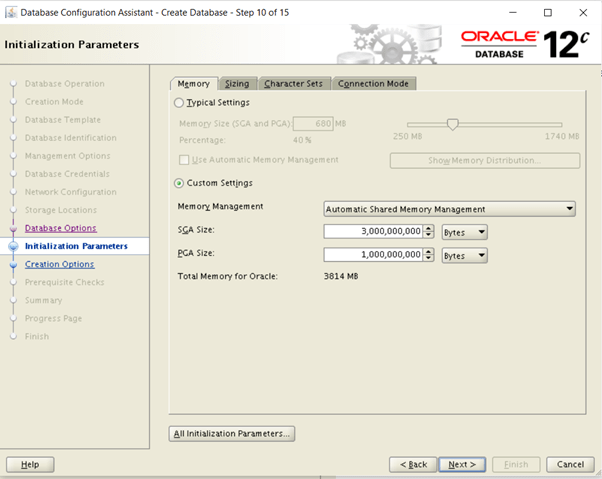Click the Creation Options step bullet icon
This screenshot has height=479, width=602.
coord(14,265)
